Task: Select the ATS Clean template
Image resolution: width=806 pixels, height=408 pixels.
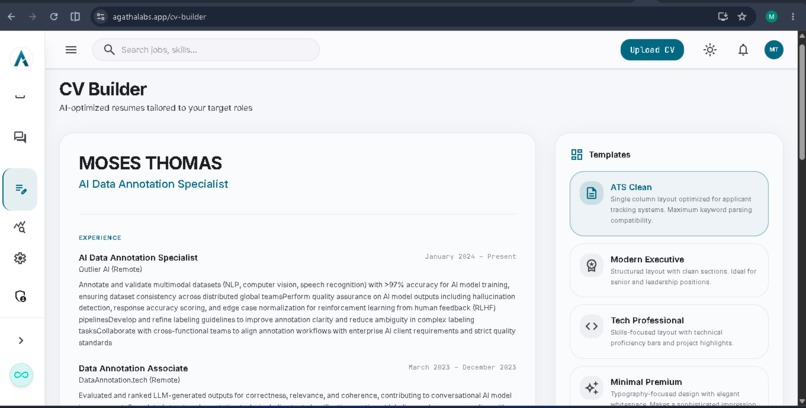Action: (669, 203)
